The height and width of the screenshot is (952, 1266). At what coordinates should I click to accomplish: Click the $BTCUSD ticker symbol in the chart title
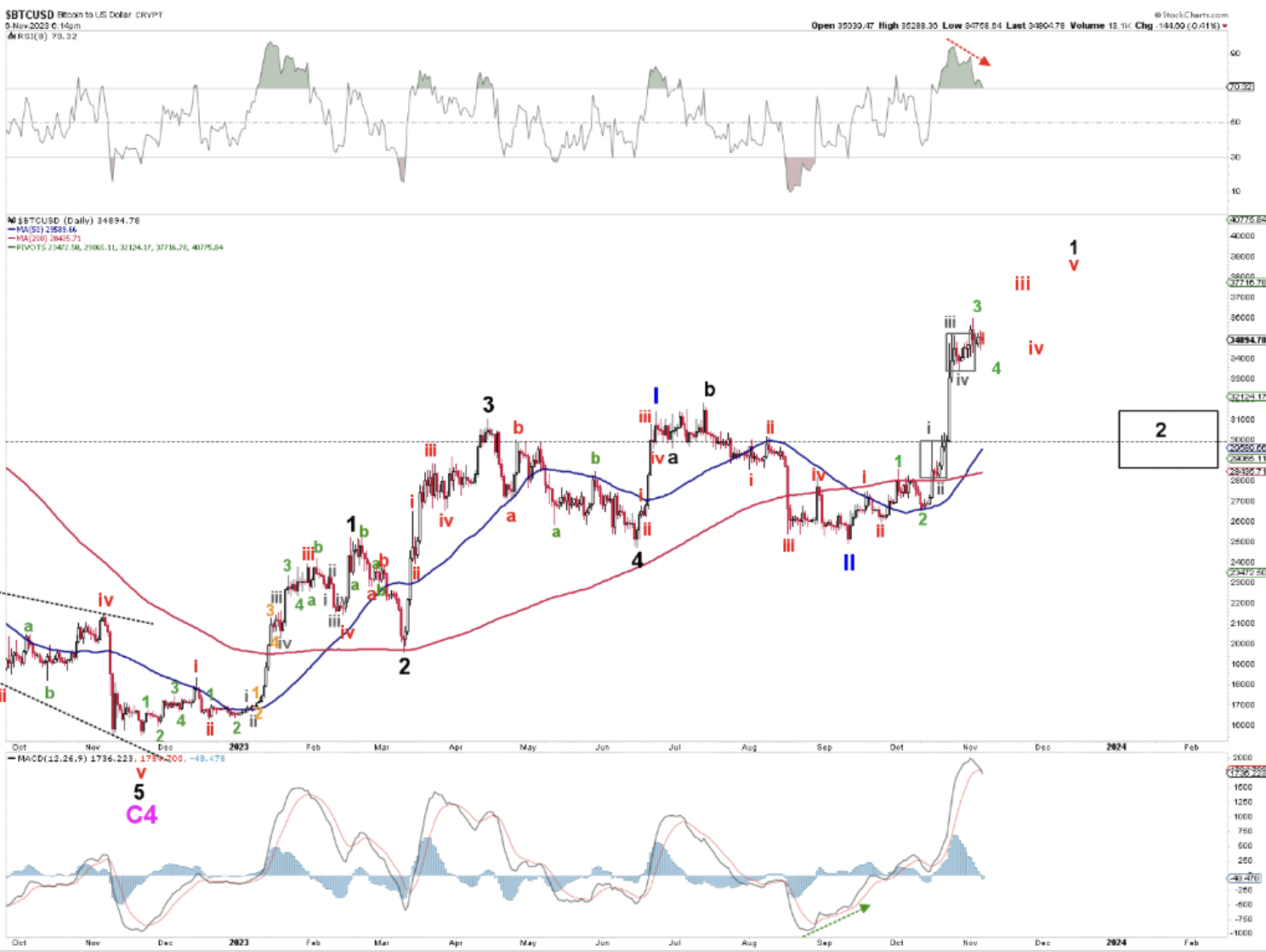tap(29, 15)
